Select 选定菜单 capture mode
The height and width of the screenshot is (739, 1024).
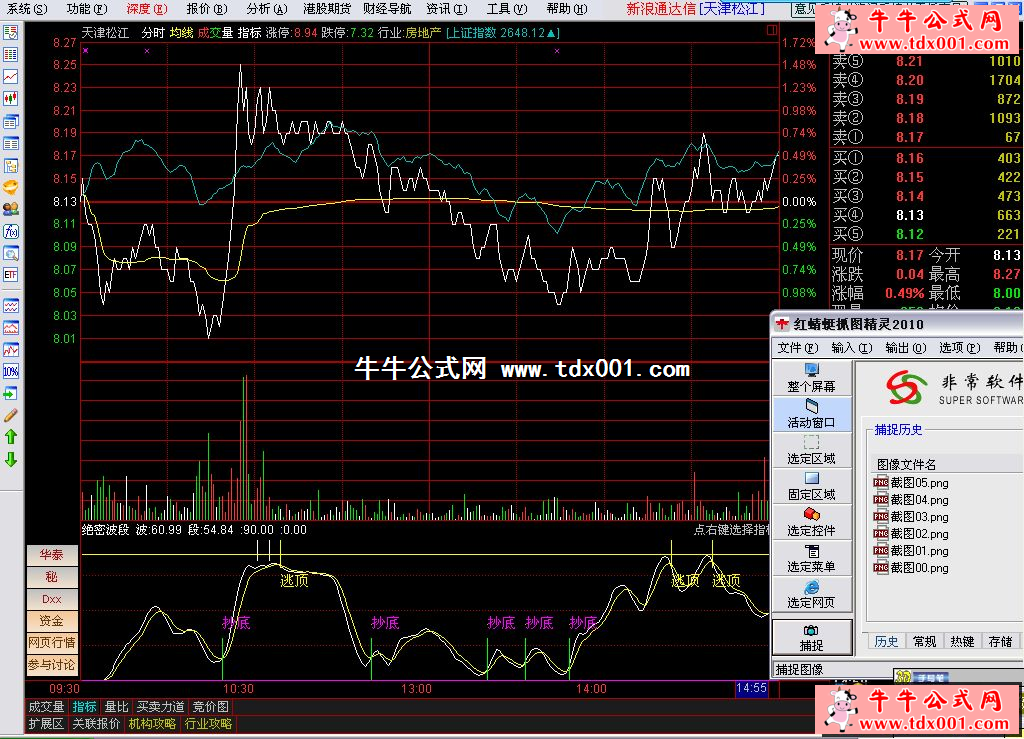pyautogui.click(x=812, y=558)
